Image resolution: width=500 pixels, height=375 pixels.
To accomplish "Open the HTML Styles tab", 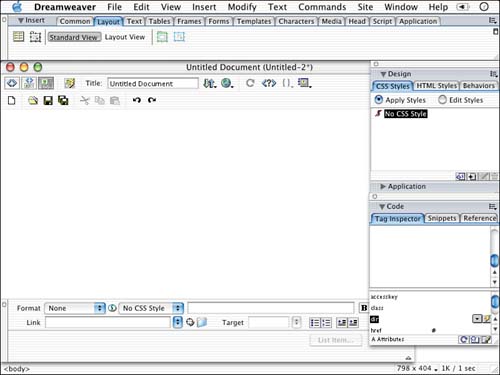I will tap(436, 86).
